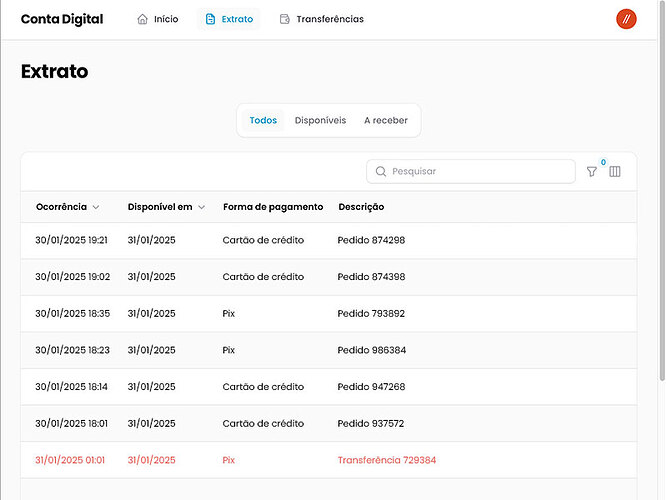Click the filter funnel icon
Image resolution: width=666 pixels, height=500 pixels.
[591, 172]
